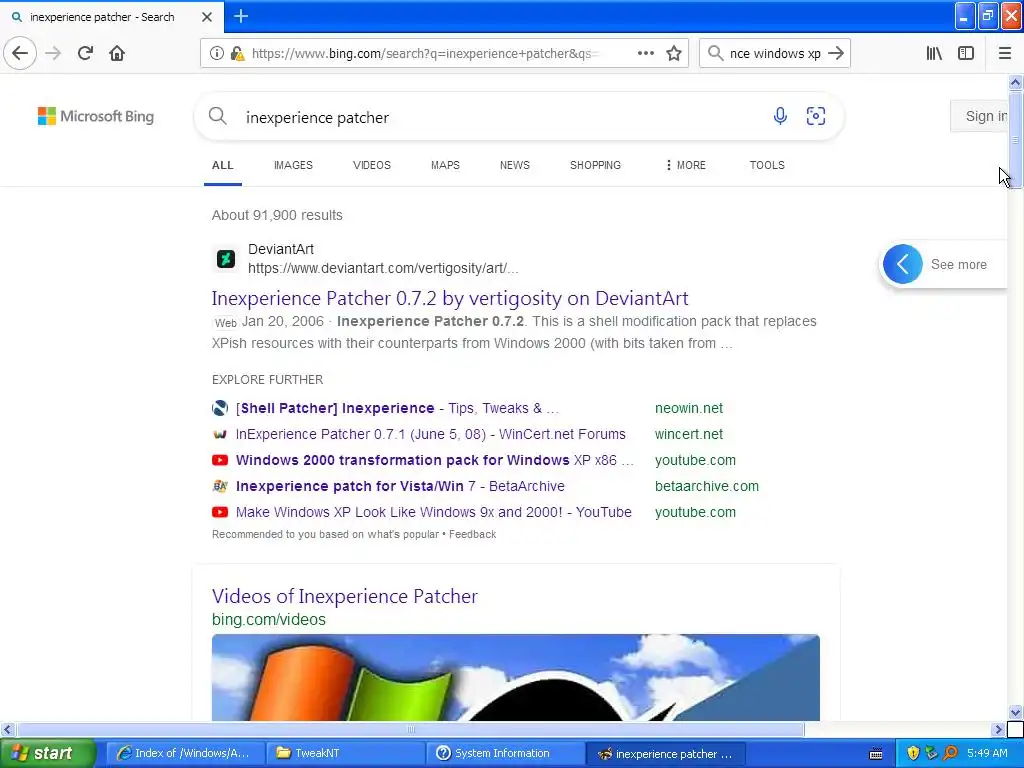The width and height of the screenshot is (1024, 768).
Task: Click the 5:49 AM taskbar clock
Action: 987,753
